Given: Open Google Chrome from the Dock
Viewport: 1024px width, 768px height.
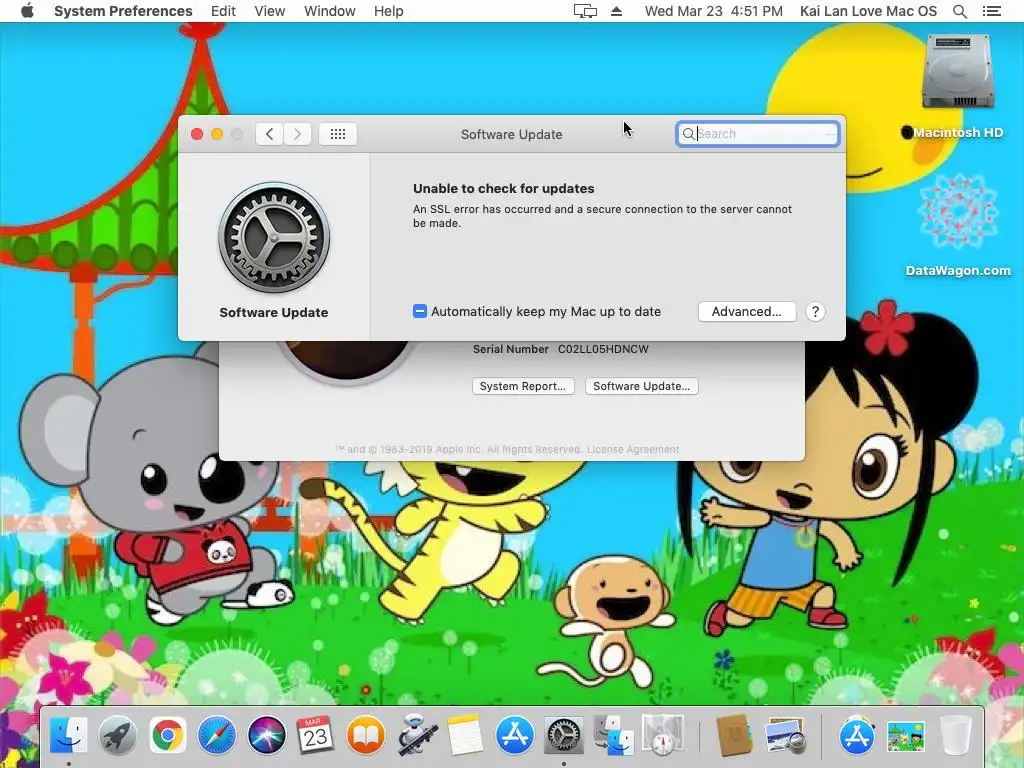Looking at the screenshot, I should point(168,735).
